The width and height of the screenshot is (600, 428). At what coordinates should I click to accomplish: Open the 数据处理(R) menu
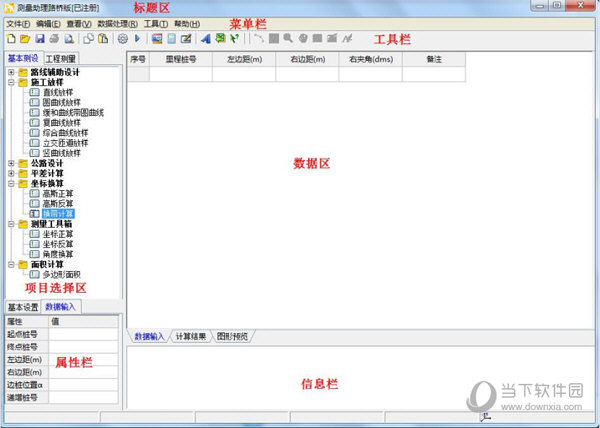(x=117, y=24)
